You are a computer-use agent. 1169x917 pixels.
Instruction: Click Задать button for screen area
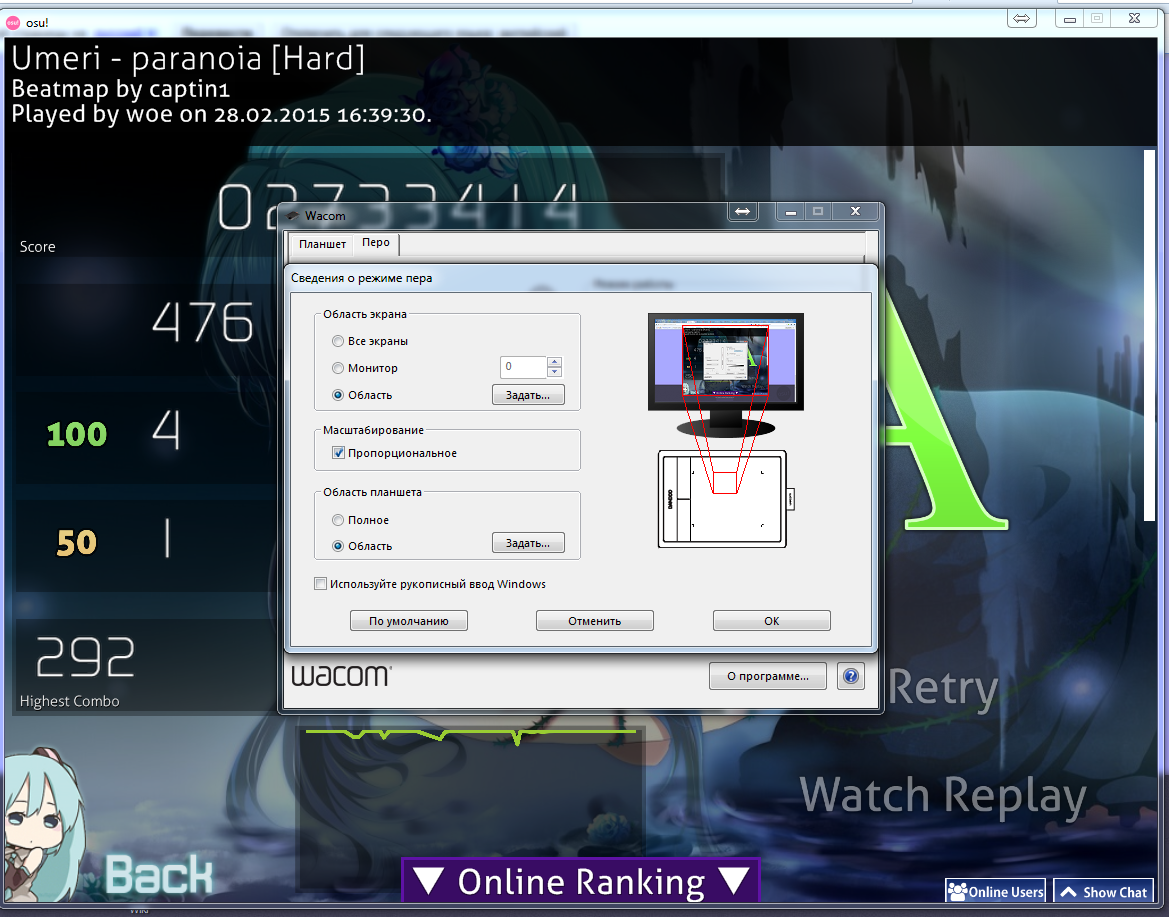tap(528, 395)
